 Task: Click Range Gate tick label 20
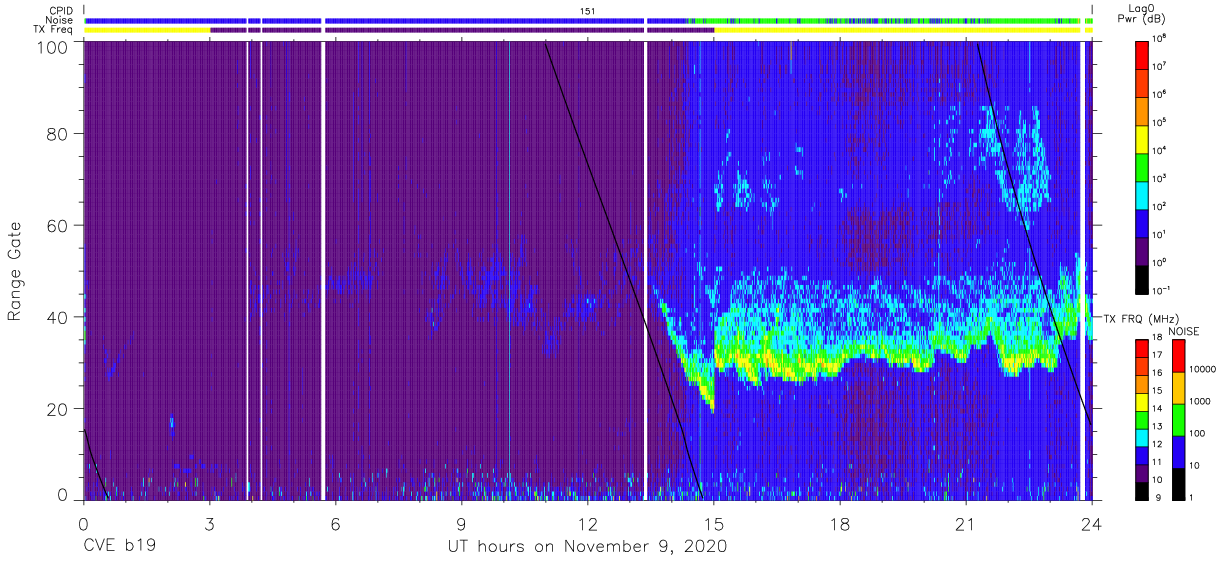click(x=59, y=409)
